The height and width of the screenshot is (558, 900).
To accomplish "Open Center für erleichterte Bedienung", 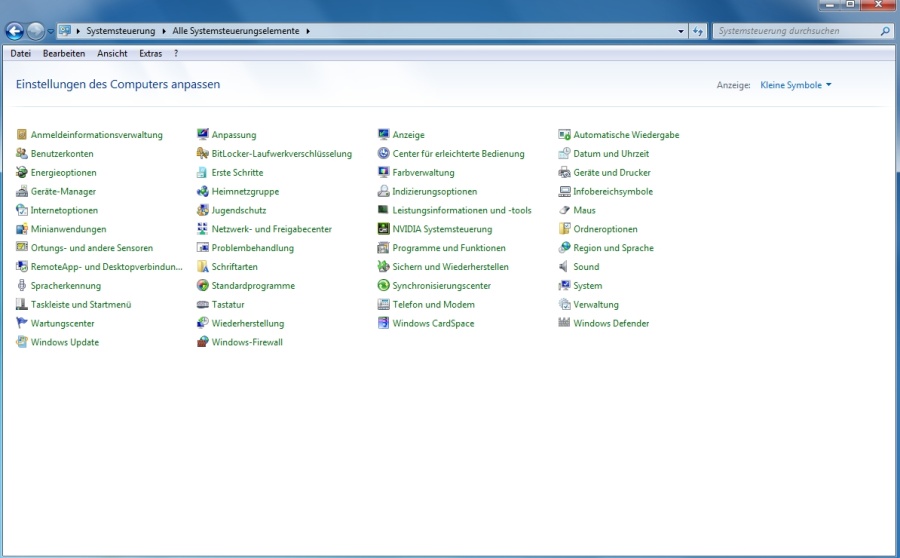I will click(x=459, y=154).
